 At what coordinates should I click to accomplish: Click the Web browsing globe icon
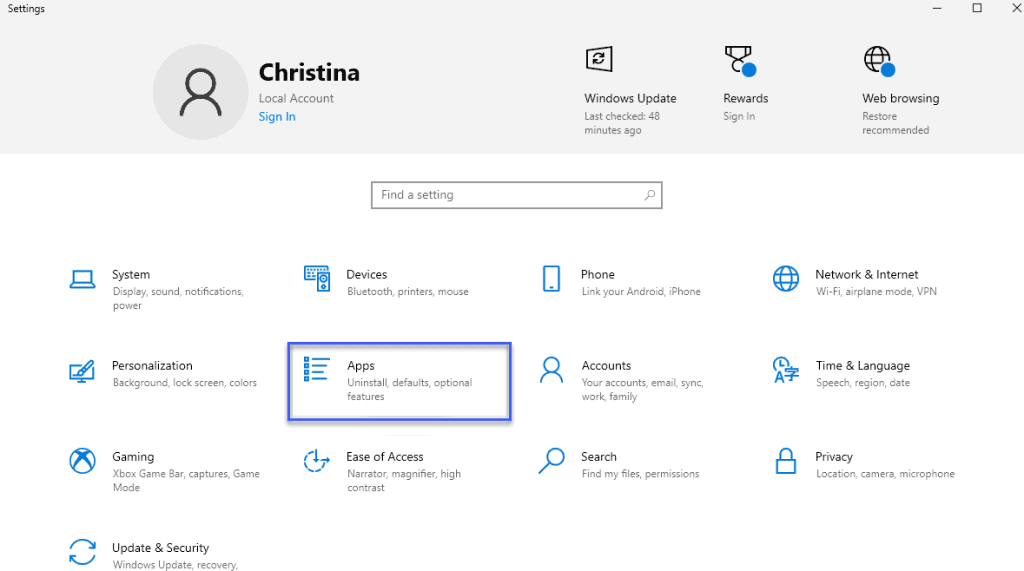coord(879,61)
